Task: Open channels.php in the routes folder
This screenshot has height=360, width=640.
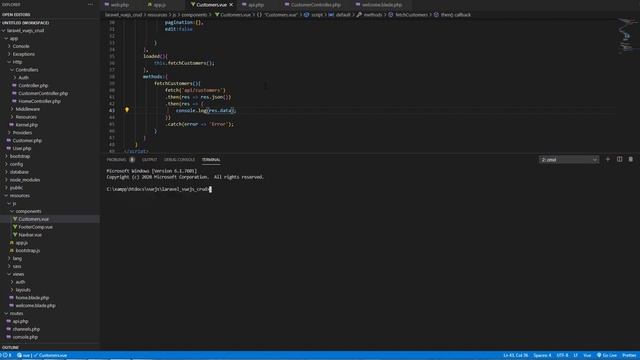Action: pyautogui.click(x=26, y=329)
